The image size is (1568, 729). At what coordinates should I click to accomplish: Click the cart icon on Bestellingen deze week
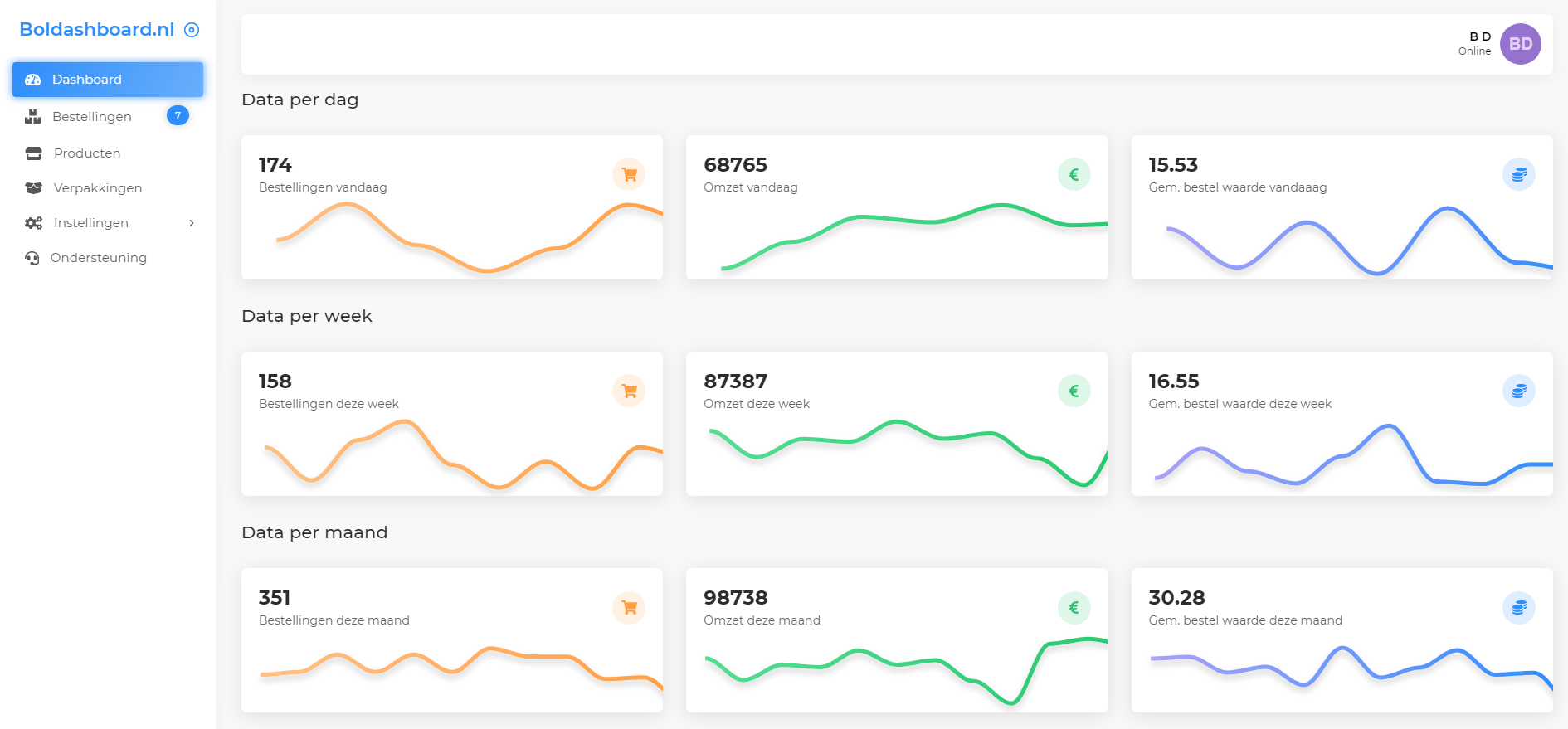[629, 391]
